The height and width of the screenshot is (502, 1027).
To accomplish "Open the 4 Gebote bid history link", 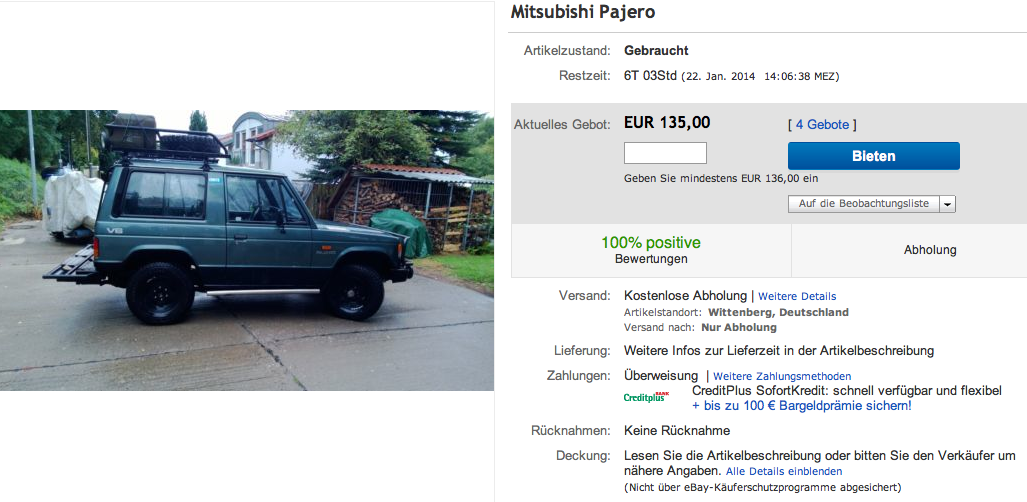I will 822,125.
